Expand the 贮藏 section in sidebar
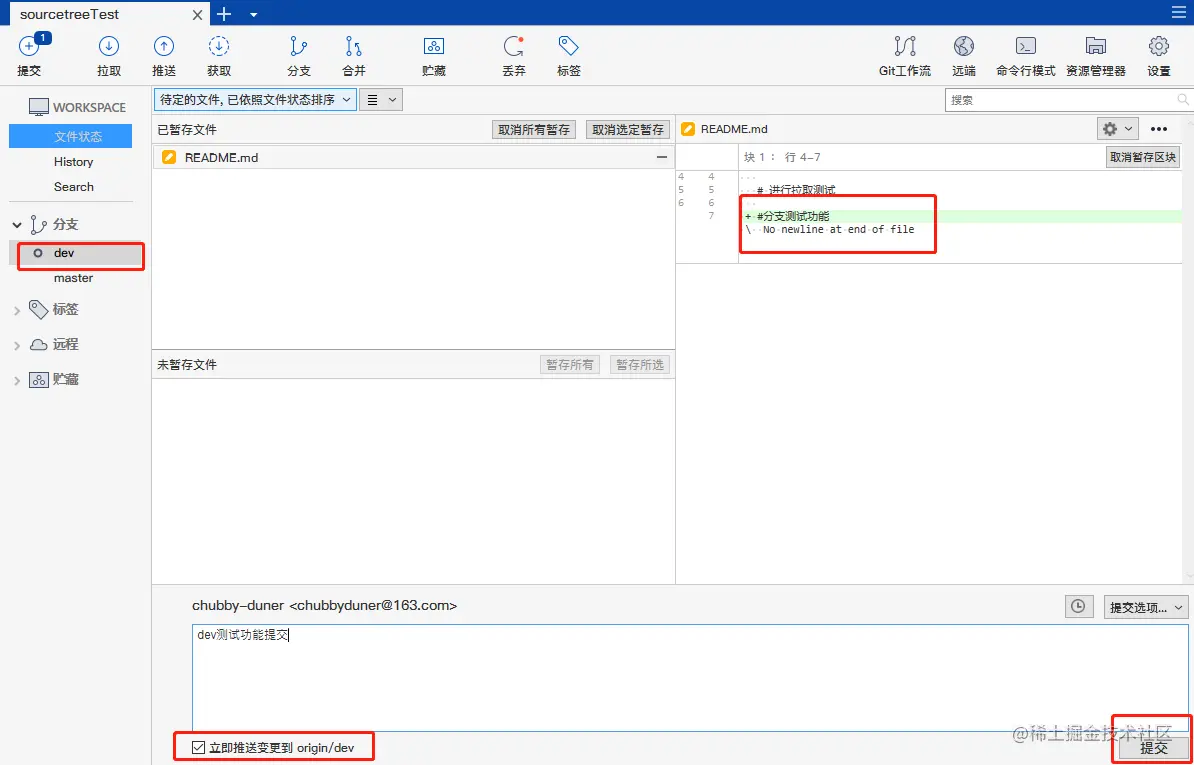The height and width of the screenshot is (765, 1194). pos(17,380)
